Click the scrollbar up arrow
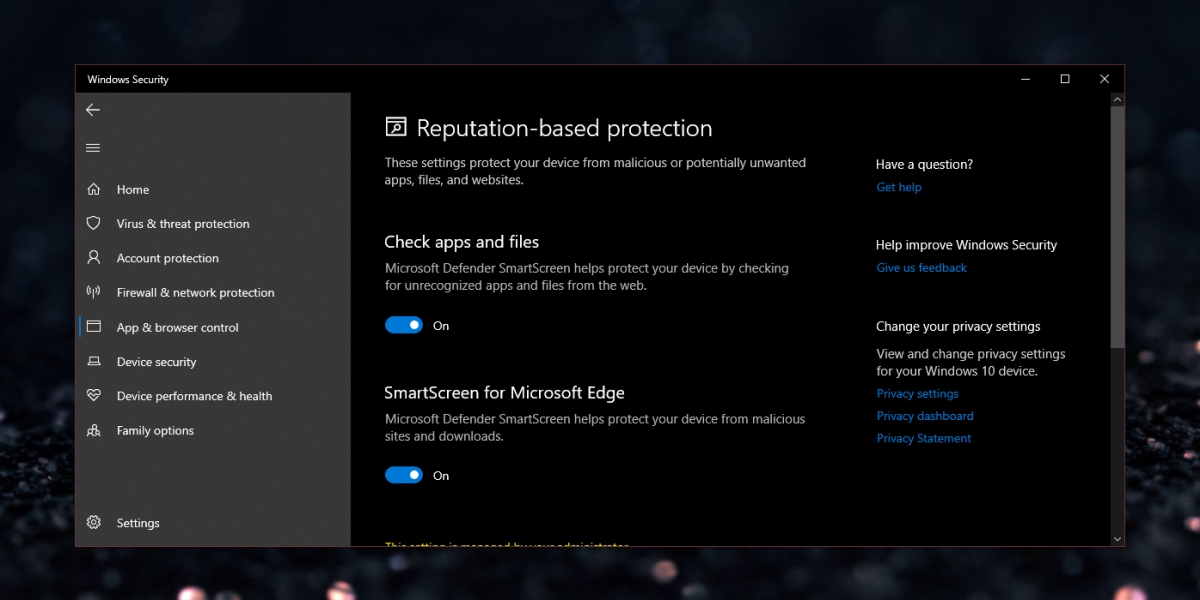Screen dimensions: 1200x600 1117,100
